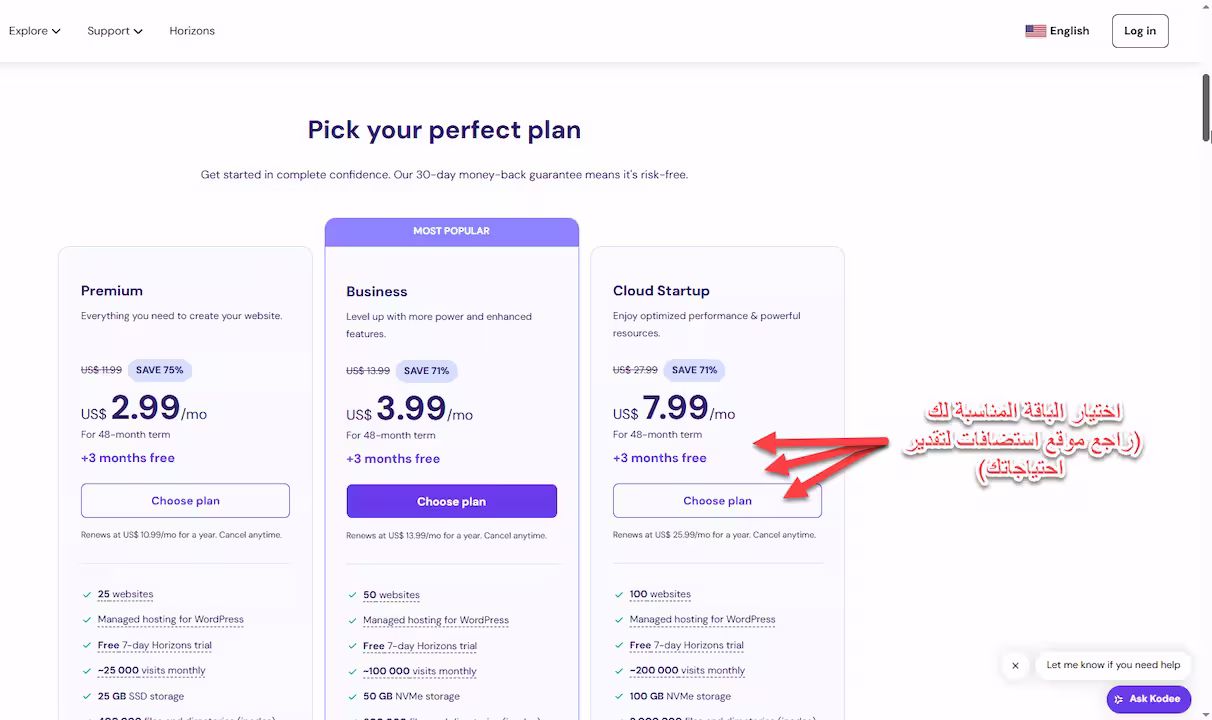Click the SAVE 75% badge on Premium
The height and width of the screenshot is (720, 1212).
[x=160, y=370]
